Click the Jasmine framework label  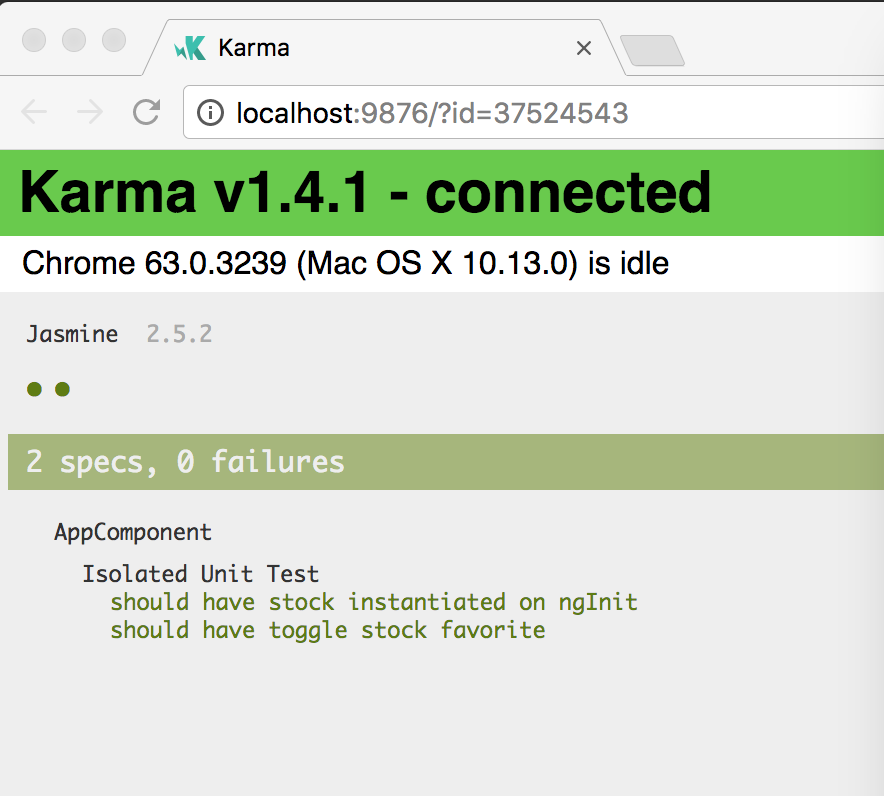pyautogui.click(x=71, y=334)
